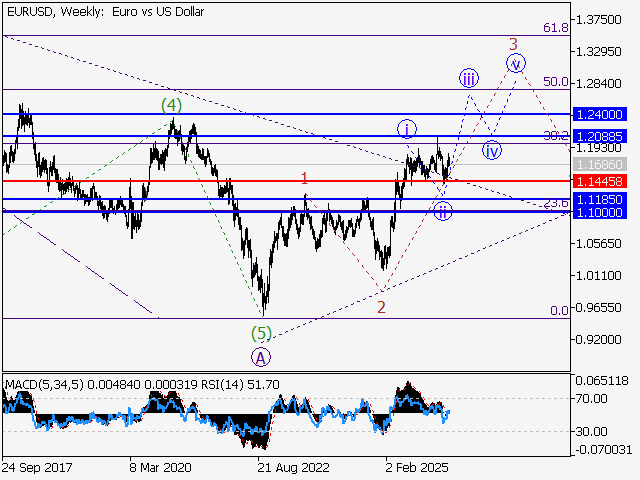This screenshot has width=640, height=480.
Task: Click the circled wave v label
Action: (x=516, y=63)
